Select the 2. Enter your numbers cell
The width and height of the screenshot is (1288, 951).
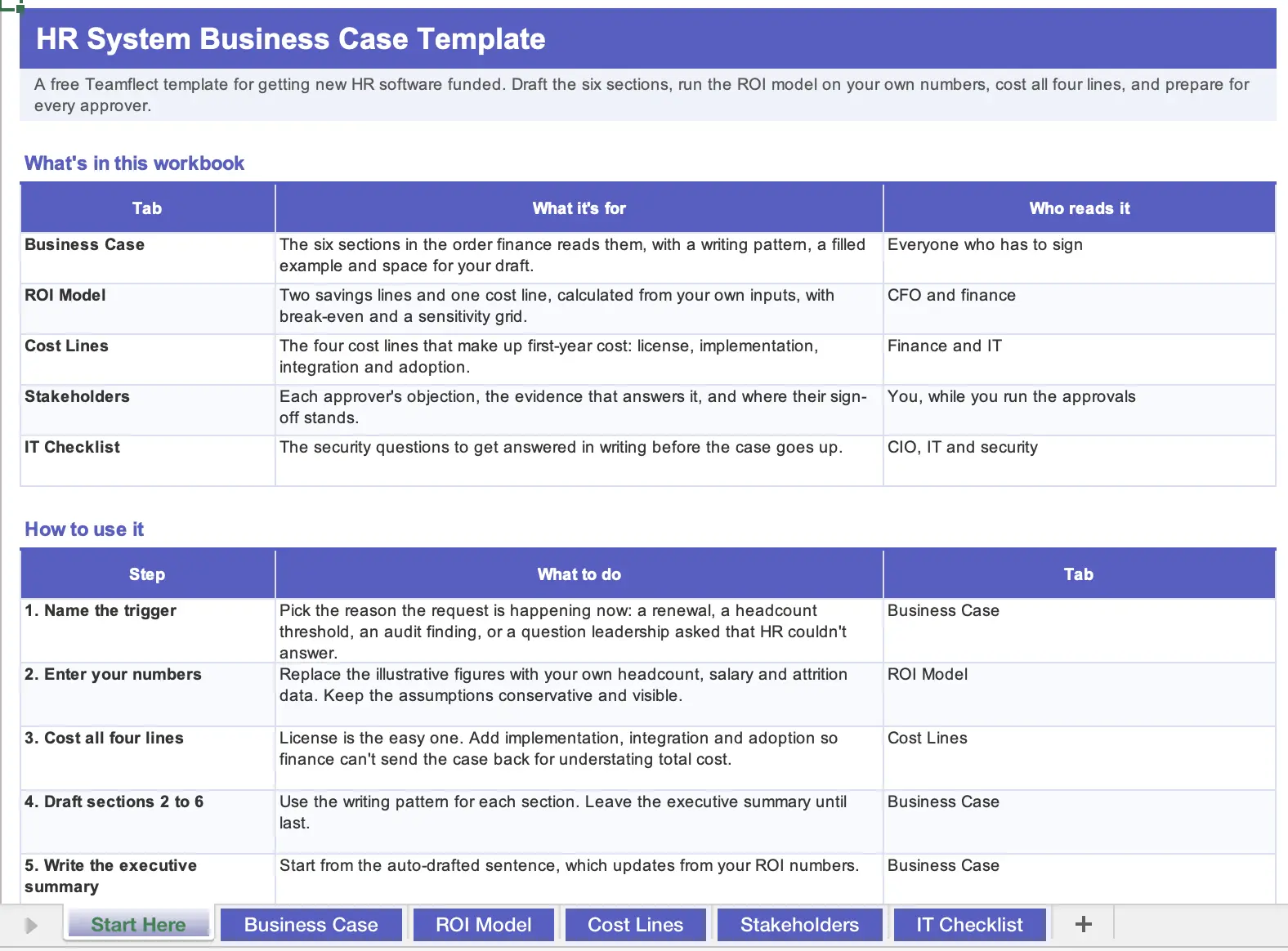[147, 694]
